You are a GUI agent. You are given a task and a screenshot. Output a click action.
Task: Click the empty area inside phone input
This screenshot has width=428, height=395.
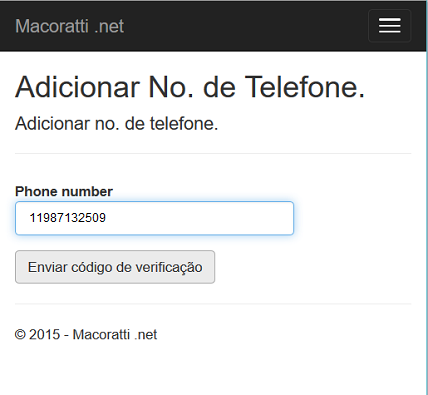(200, 218)
